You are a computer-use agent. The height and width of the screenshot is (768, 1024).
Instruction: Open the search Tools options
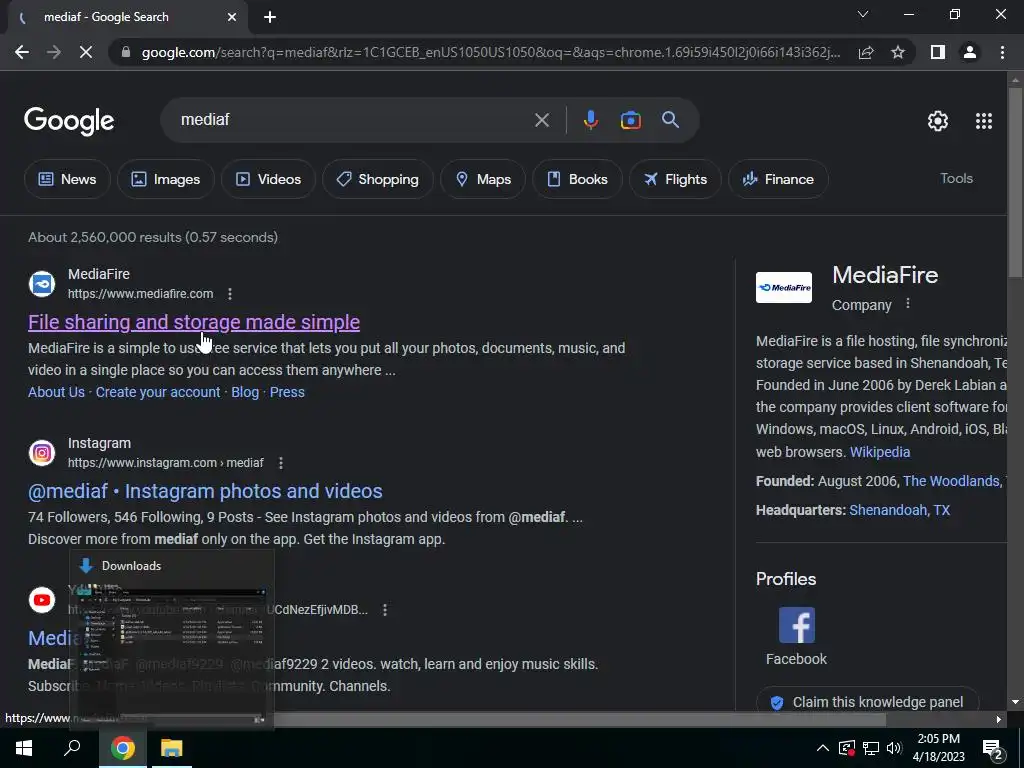pos(956,178)
